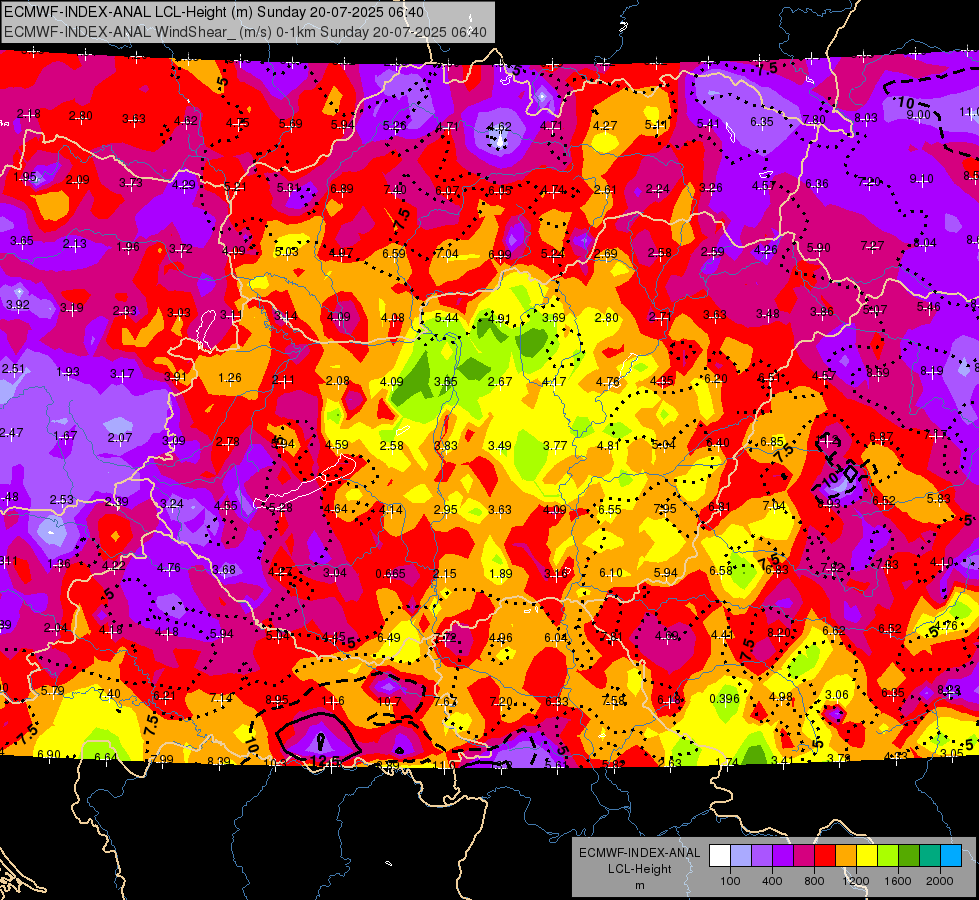979x900 pixels.
Task: Click the 0.665 wind shear value
Action: click(x=390, y=574)
